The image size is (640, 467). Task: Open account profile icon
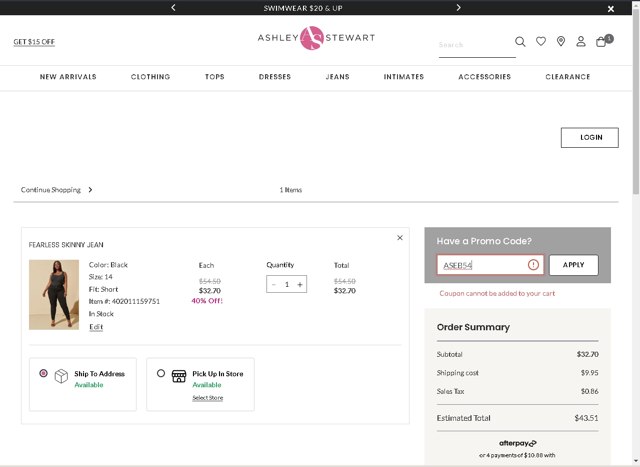click(x=581, y=41)
